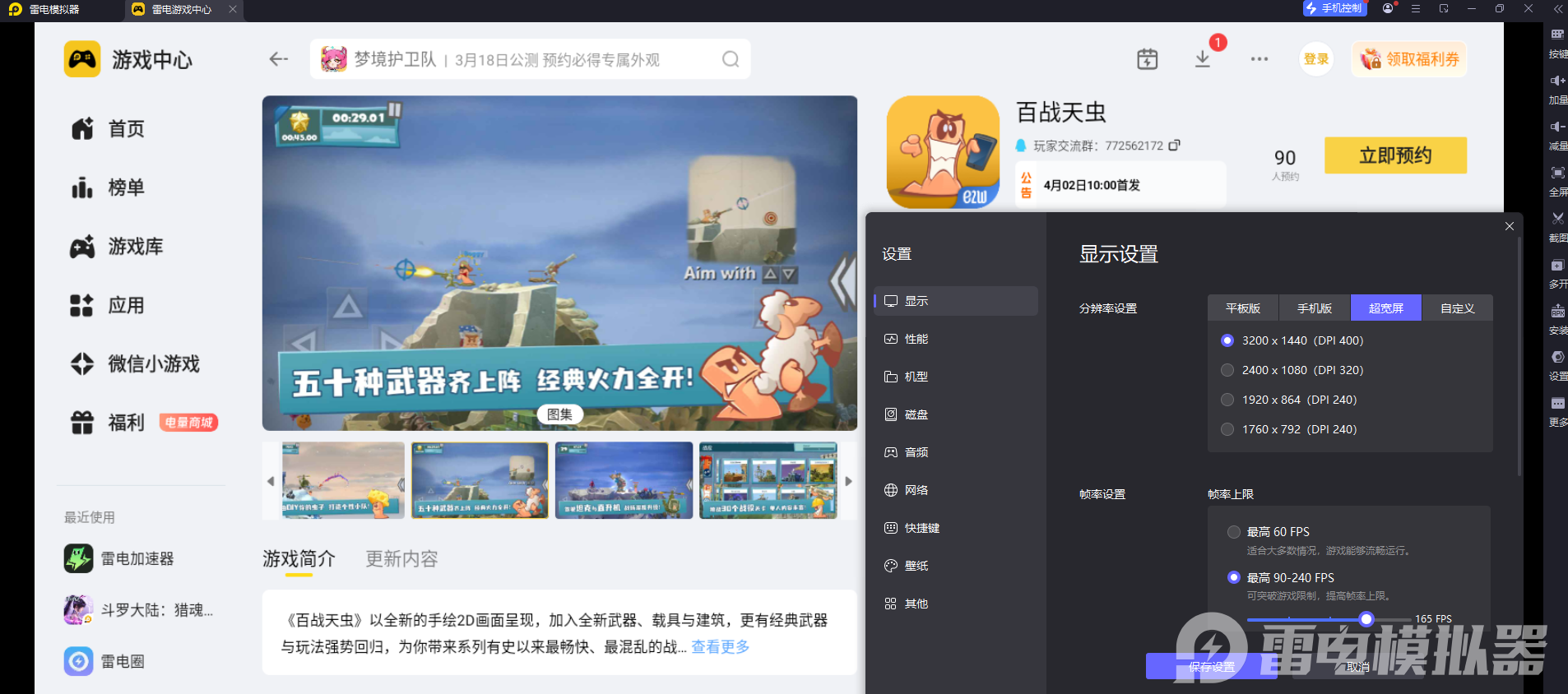Launch 斗罗大陆 from recently used list
The width and height of the screenshot is (1568, 694).
138,610
